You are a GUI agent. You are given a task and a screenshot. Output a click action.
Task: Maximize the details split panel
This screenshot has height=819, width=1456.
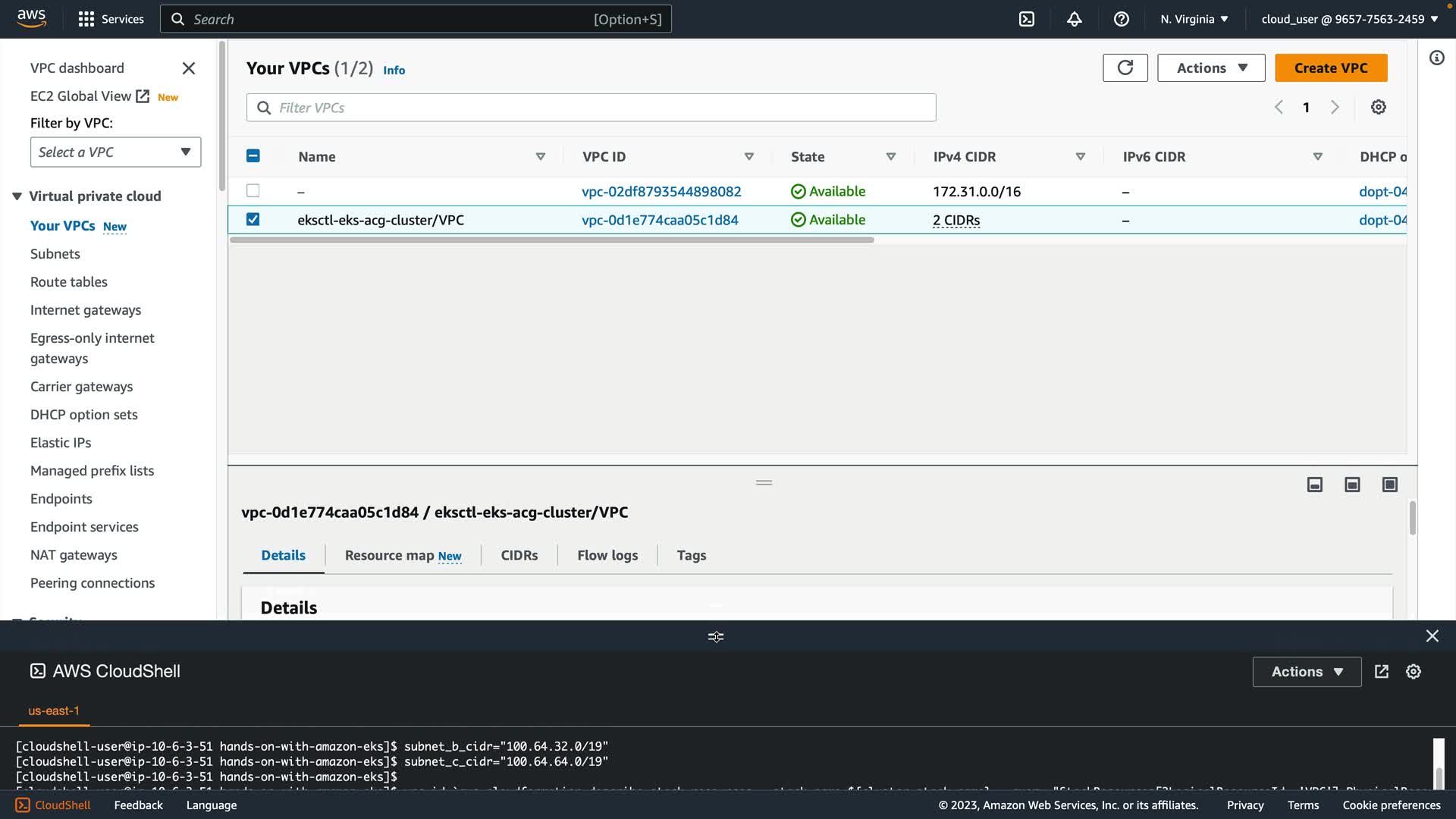tap(1389, 485)
